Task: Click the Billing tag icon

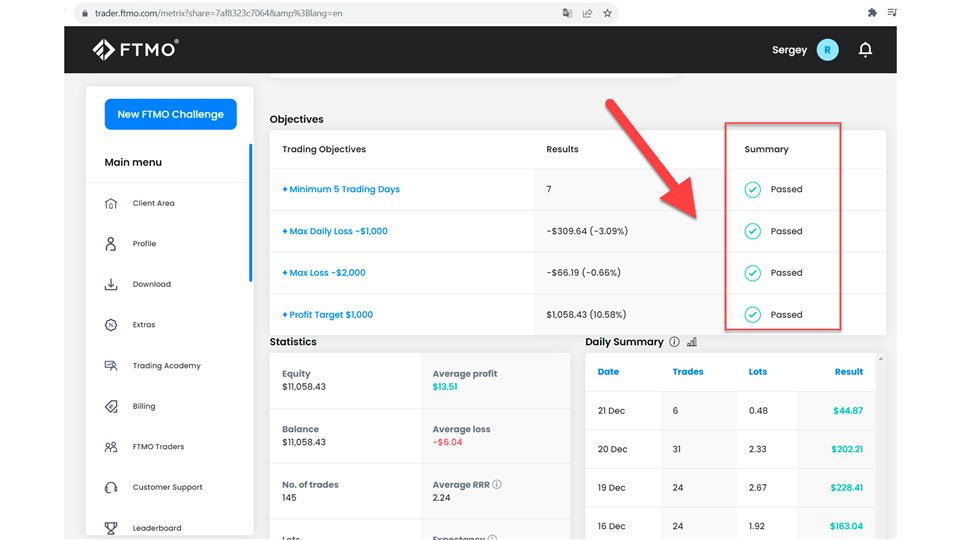Action: [111, 406]
